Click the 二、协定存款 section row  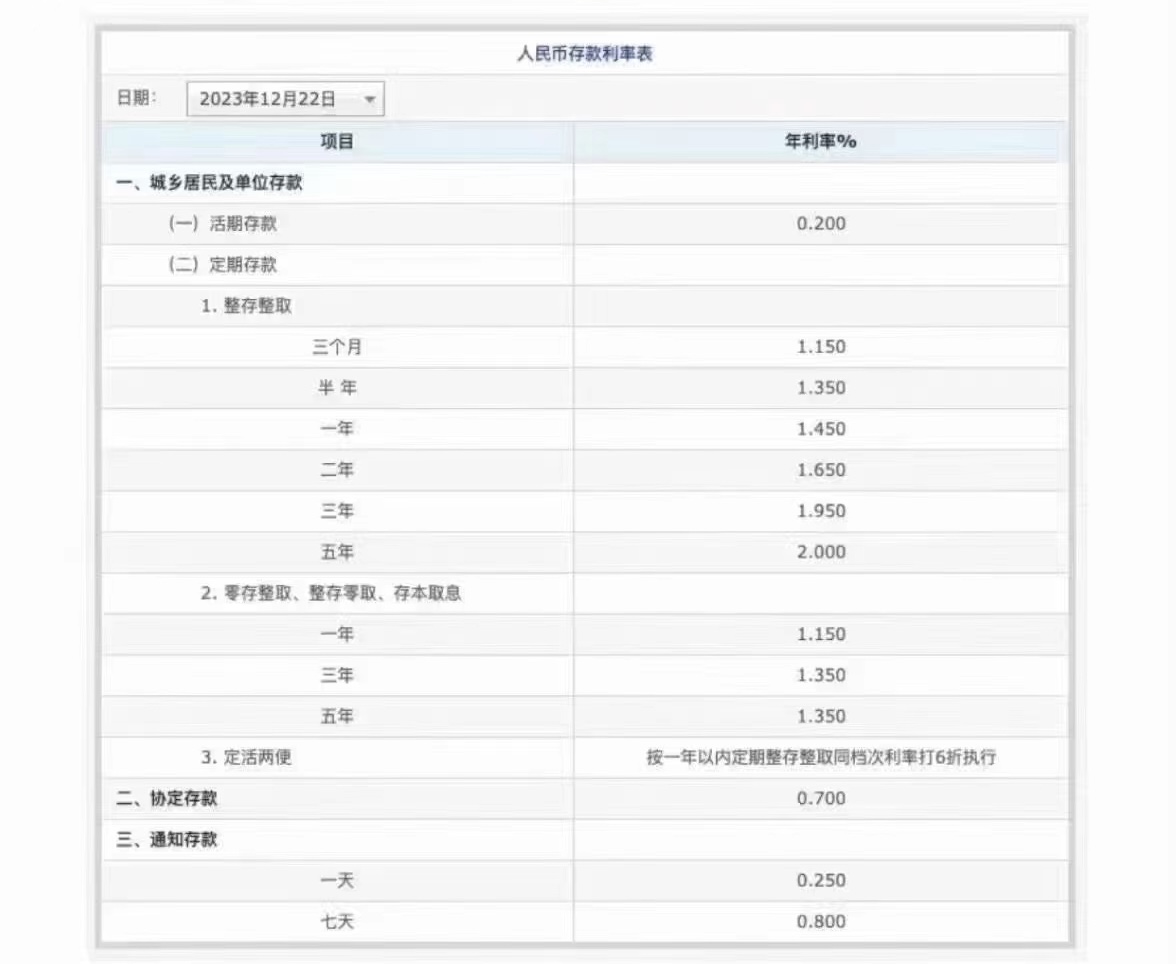pos(167,798)
